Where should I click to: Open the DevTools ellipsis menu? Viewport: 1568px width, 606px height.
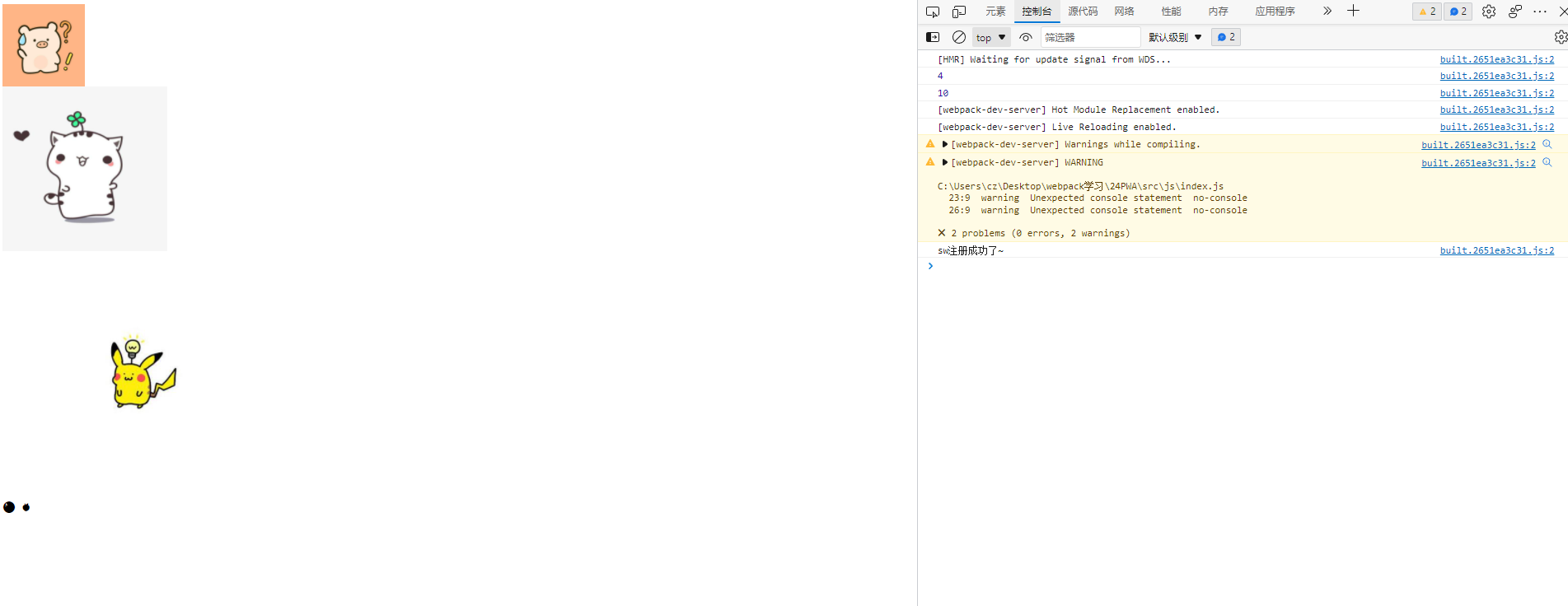[1539, 12]
